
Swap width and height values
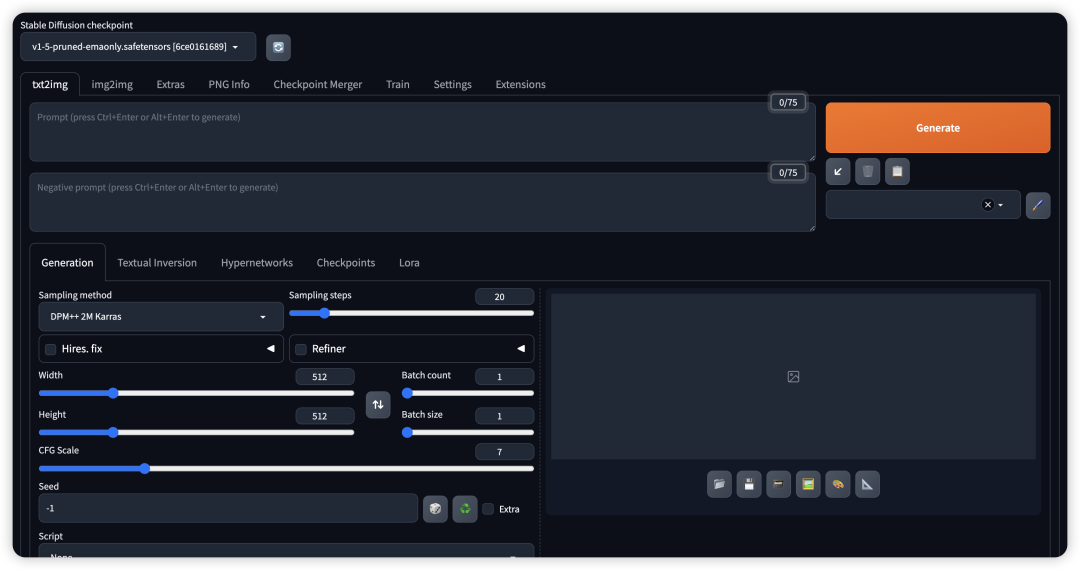coord(377,405)
